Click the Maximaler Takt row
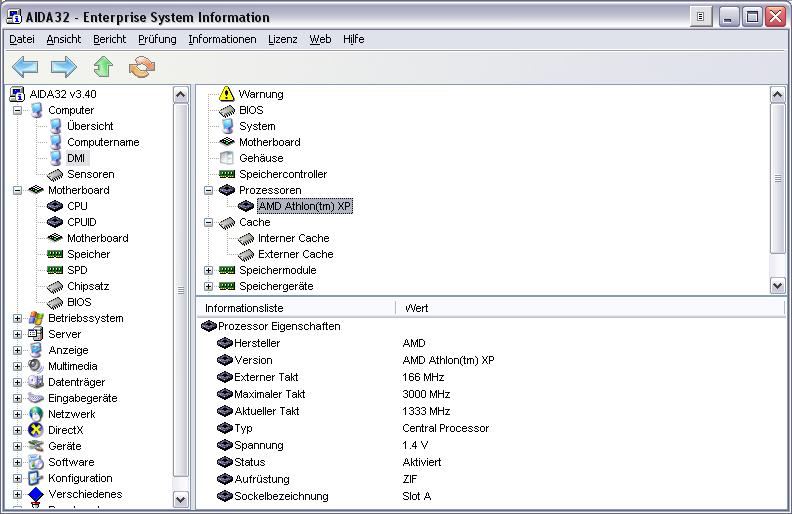This screenshot has height=514, width=792. click(x=492, y=394)
